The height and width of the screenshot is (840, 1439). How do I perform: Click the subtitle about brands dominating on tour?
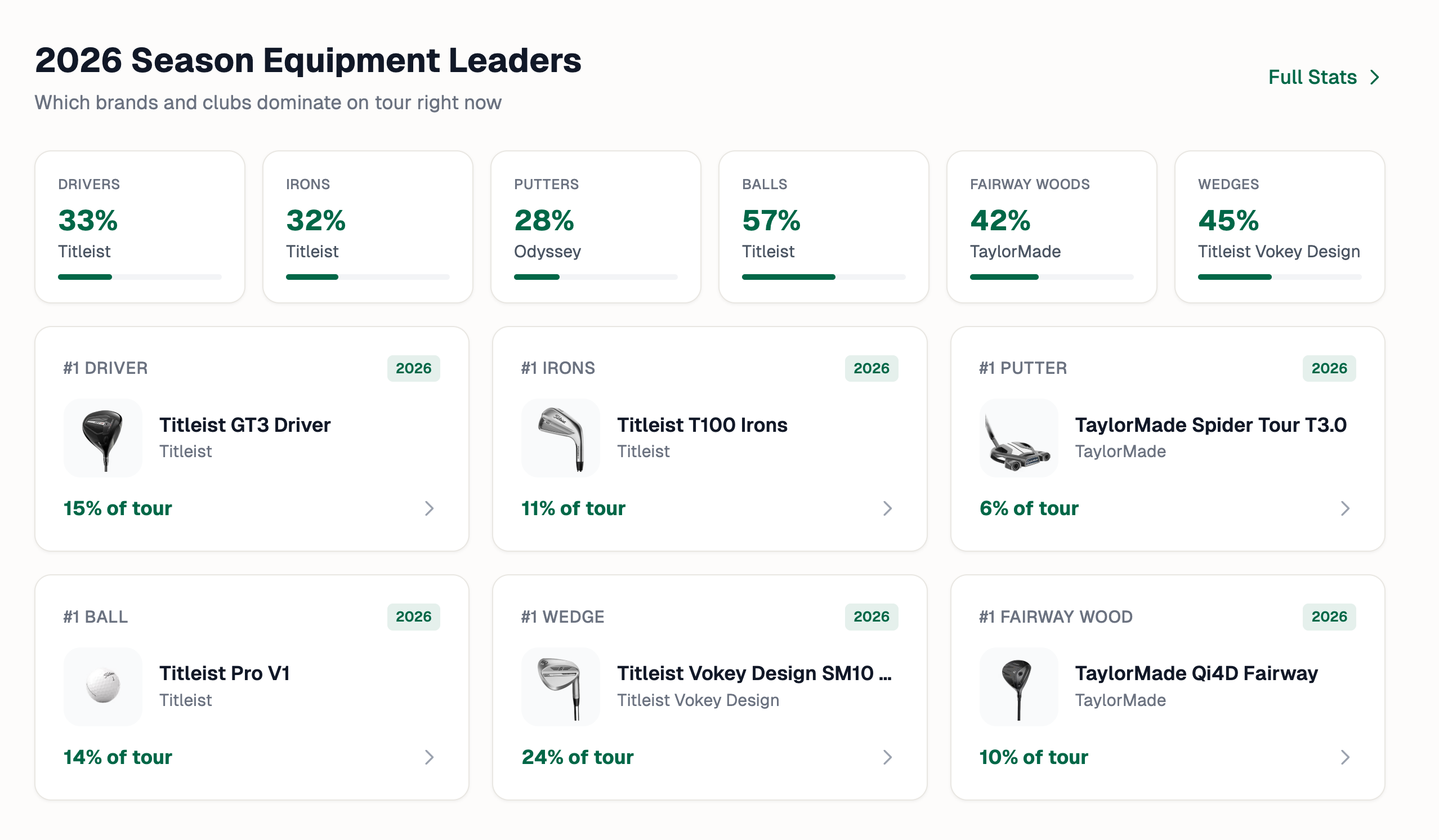click(269, 103)
